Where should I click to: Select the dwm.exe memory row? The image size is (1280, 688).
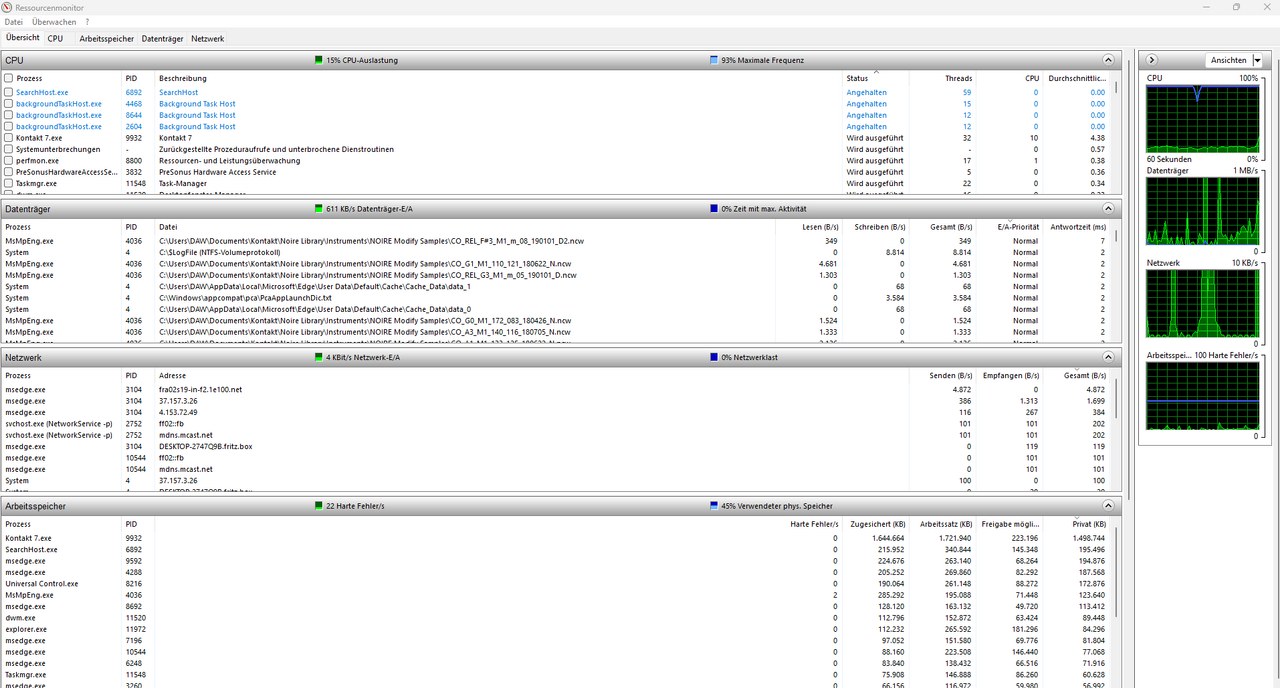[557, 618]
